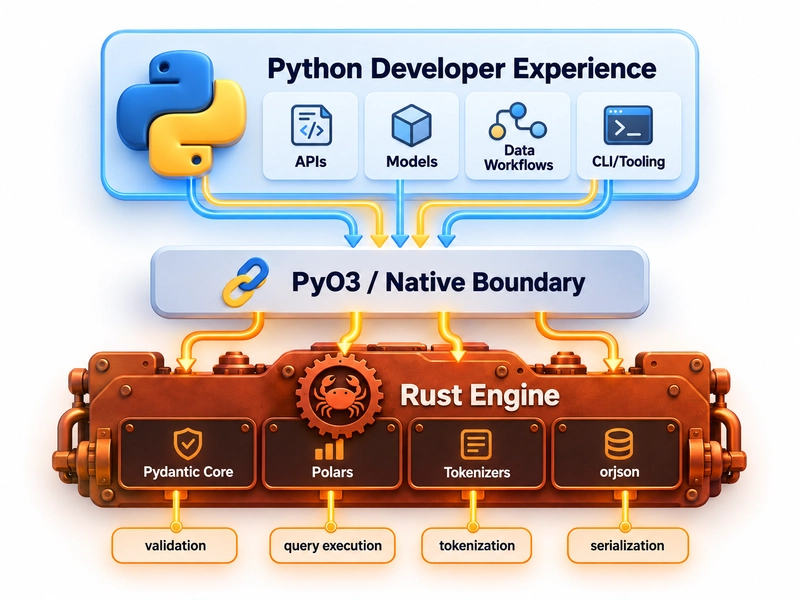Click the Polars label
The width and height of the screenshot is (800, 600).
point(332,472)
